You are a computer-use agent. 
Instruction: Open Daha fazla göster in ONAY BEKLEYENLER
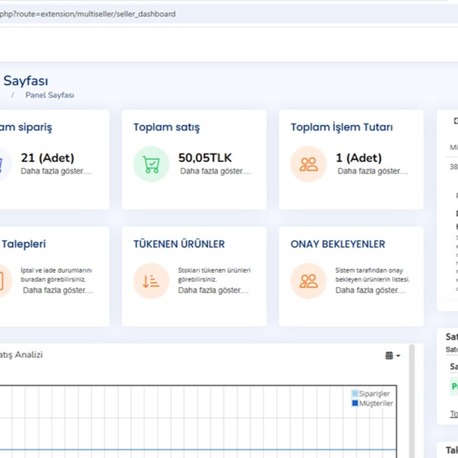[371, 290]
